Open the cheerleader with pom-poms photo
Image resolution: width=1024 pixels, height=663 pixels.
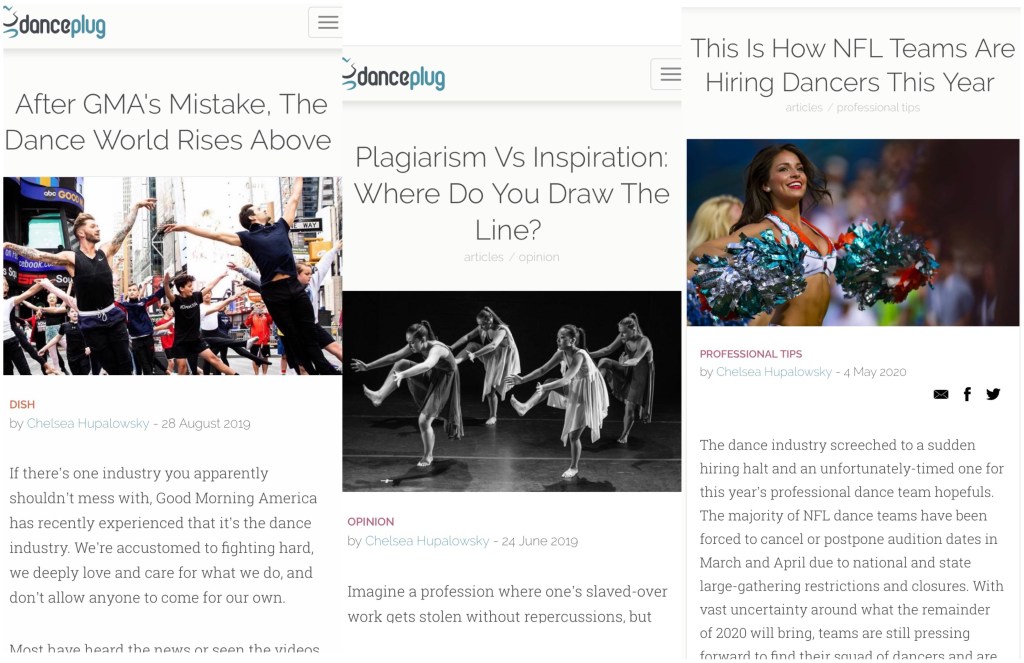(x=853, y=233)
